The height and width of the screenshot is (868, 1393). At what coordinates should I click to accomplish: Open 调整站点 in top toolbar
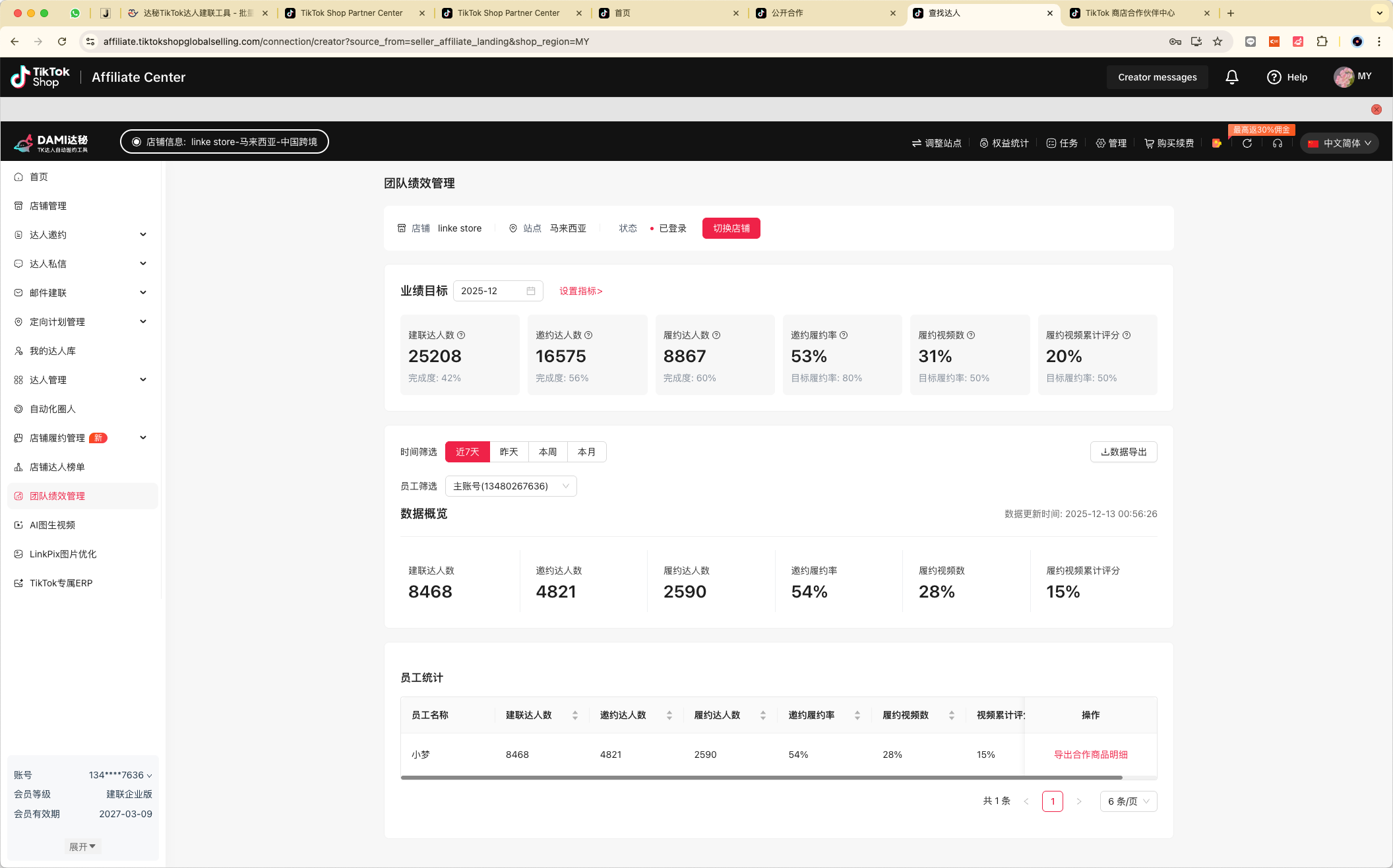pyautogui.click(x=937, y=143)
